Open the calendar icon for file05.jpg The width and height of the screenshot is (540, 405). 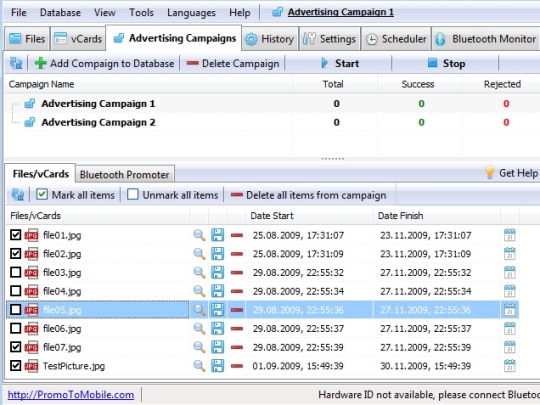[510, 310]
